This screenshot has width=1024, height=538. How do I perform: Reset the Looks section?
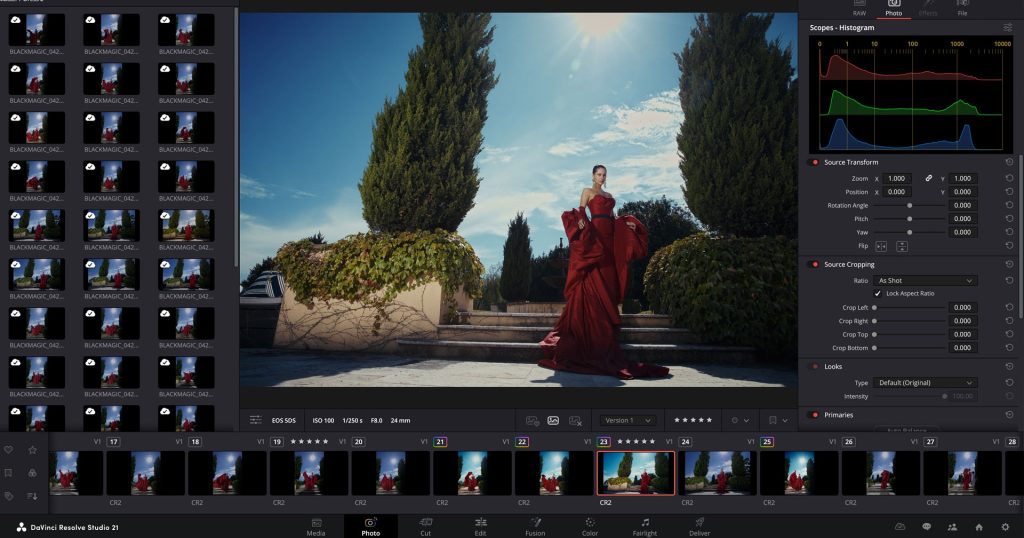click(x=1009, y=366)
